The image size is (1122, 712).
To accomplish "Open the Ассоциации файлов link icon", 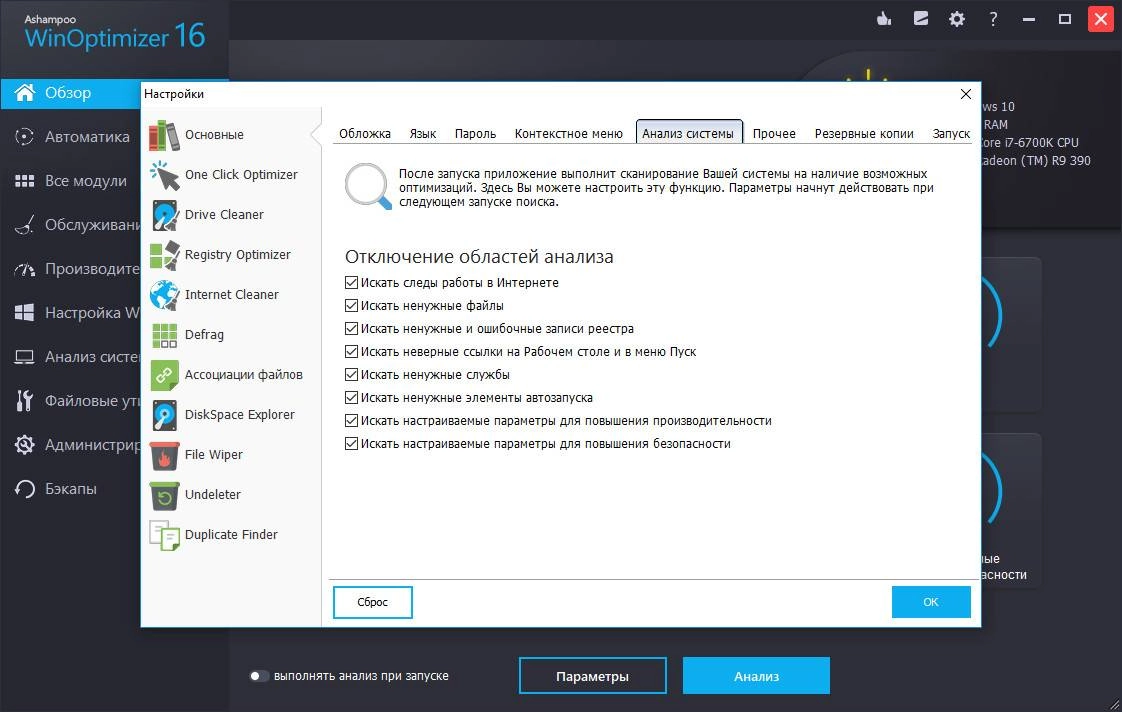I will 165,375.
